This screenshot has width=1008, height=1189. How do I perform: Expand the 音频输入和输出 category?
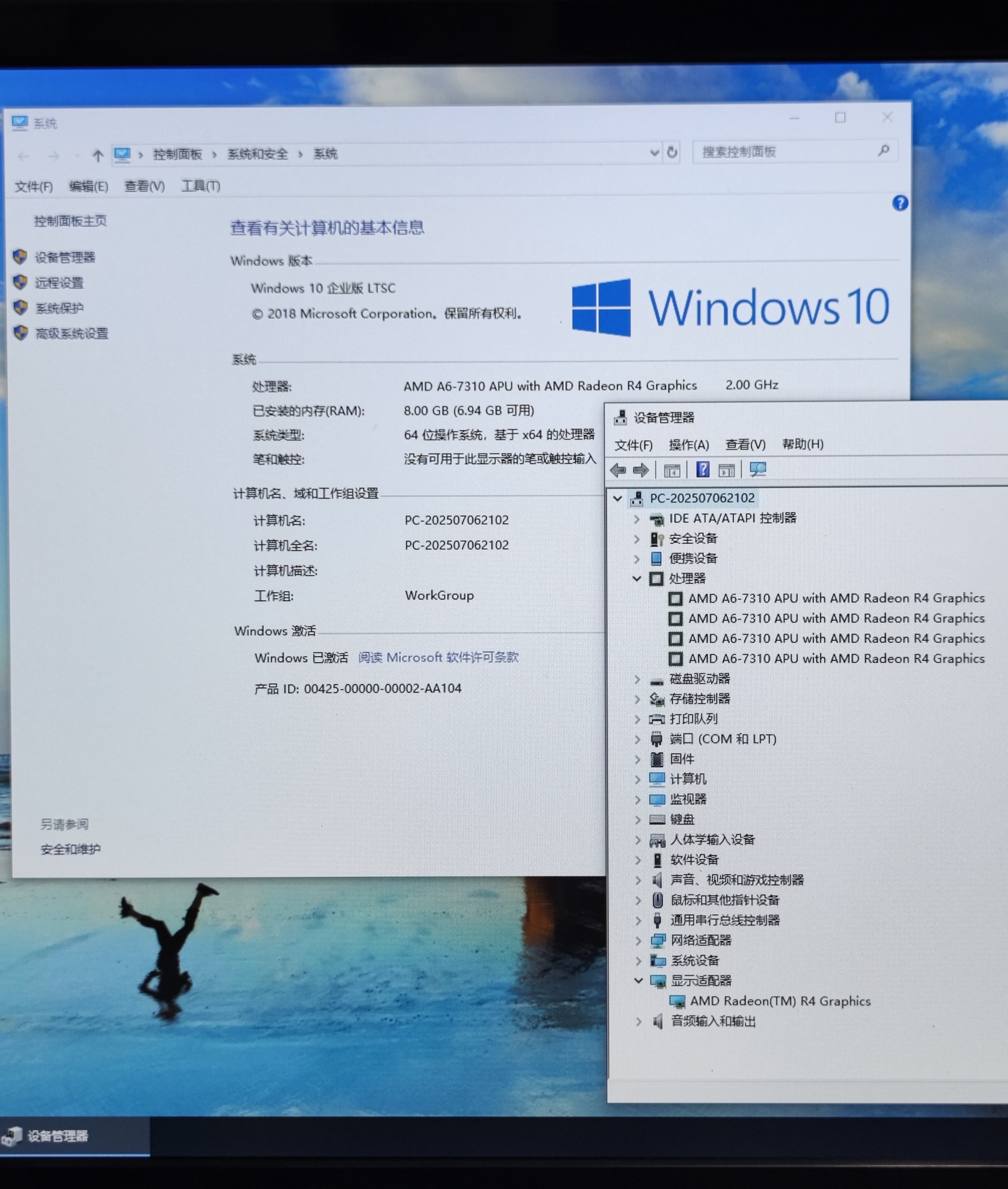639,1021
